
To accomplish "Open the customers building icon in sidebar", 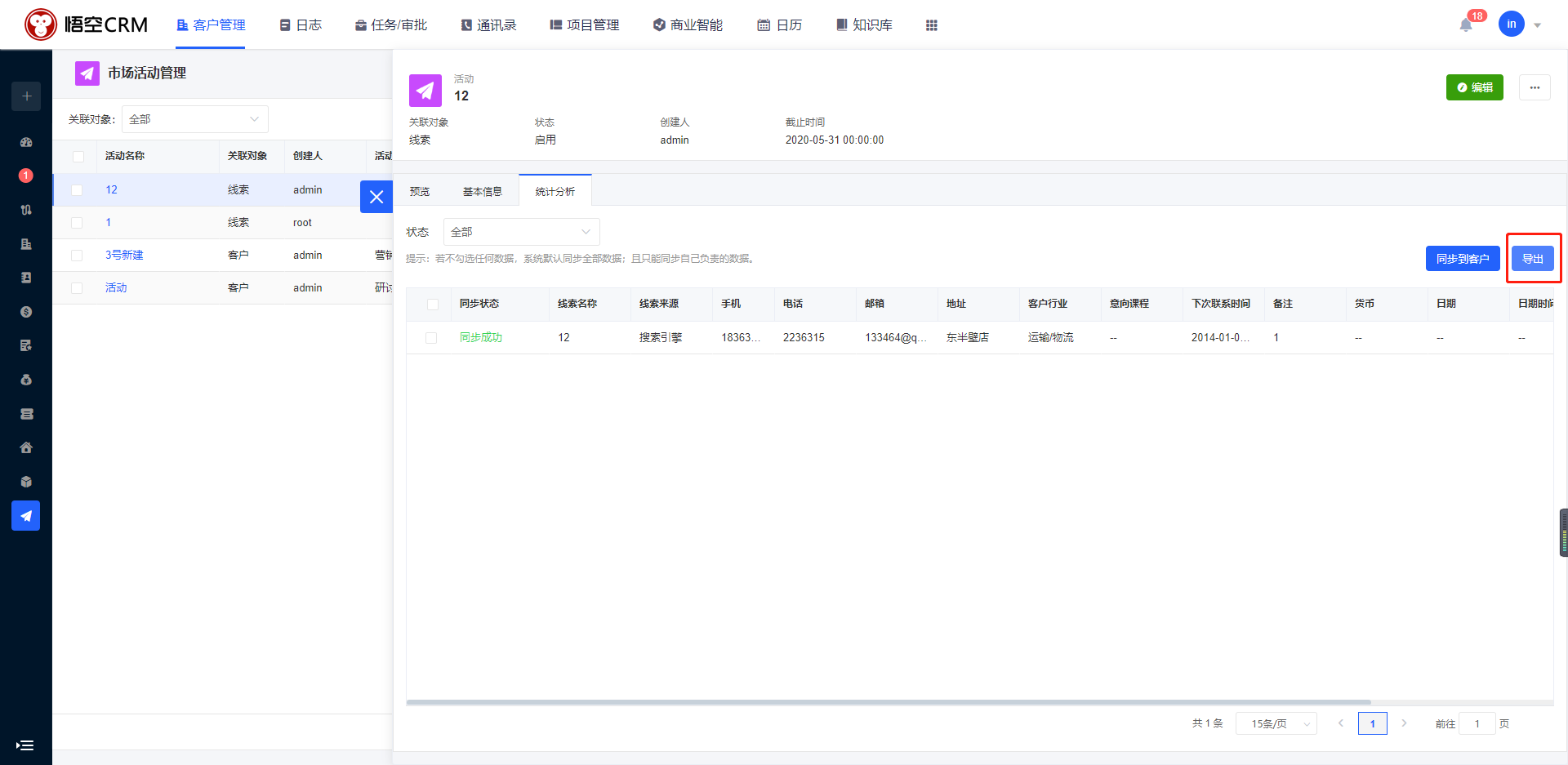I will pos(26,244).
